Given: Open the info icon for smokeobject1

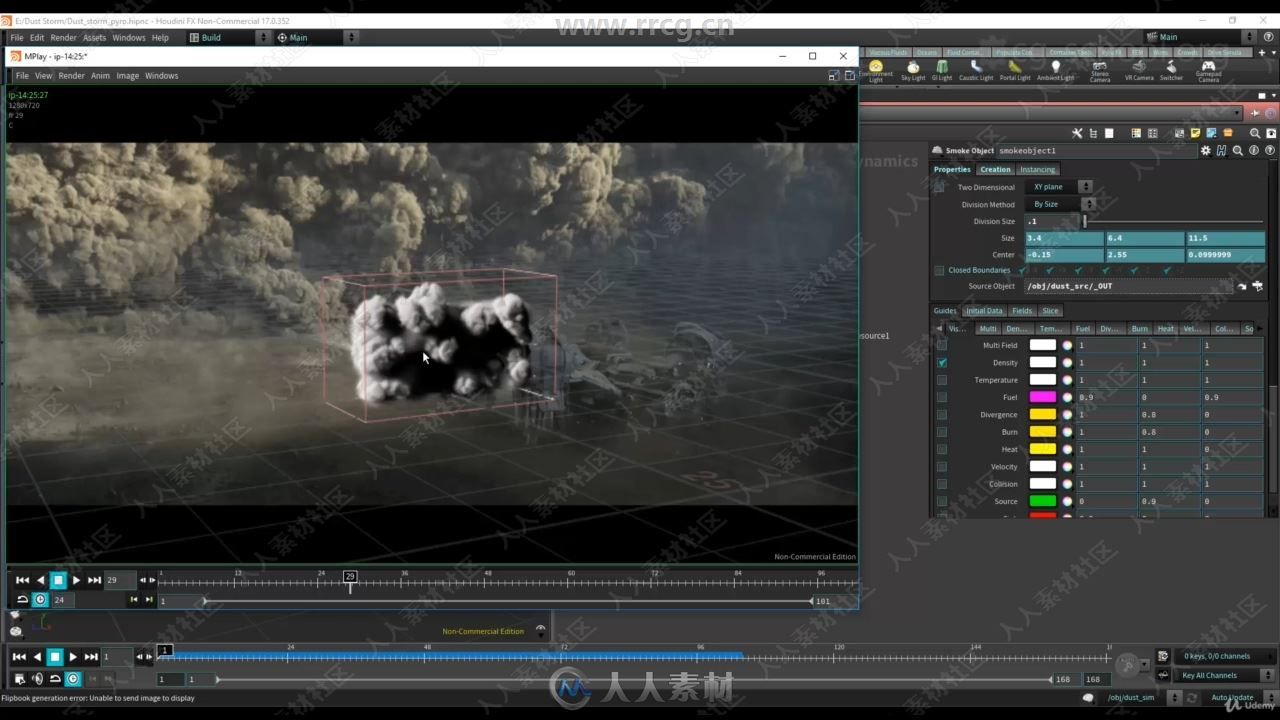Looking at the screenshot, I should click(1254, 151).
